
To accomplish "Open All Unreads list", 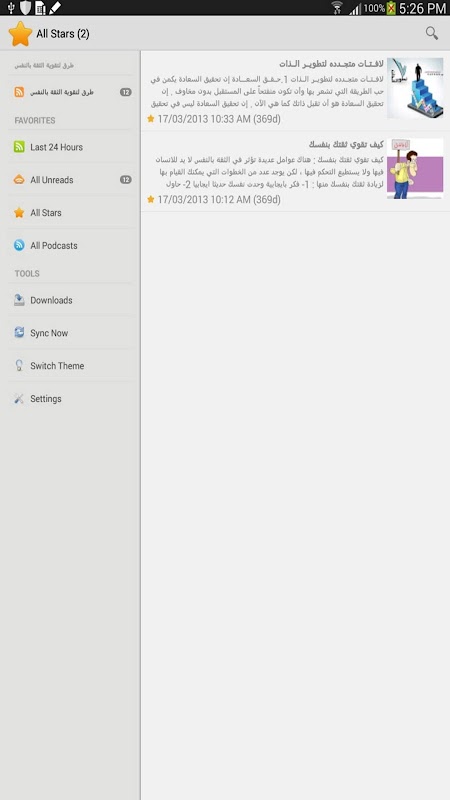I will click(70, 180).
